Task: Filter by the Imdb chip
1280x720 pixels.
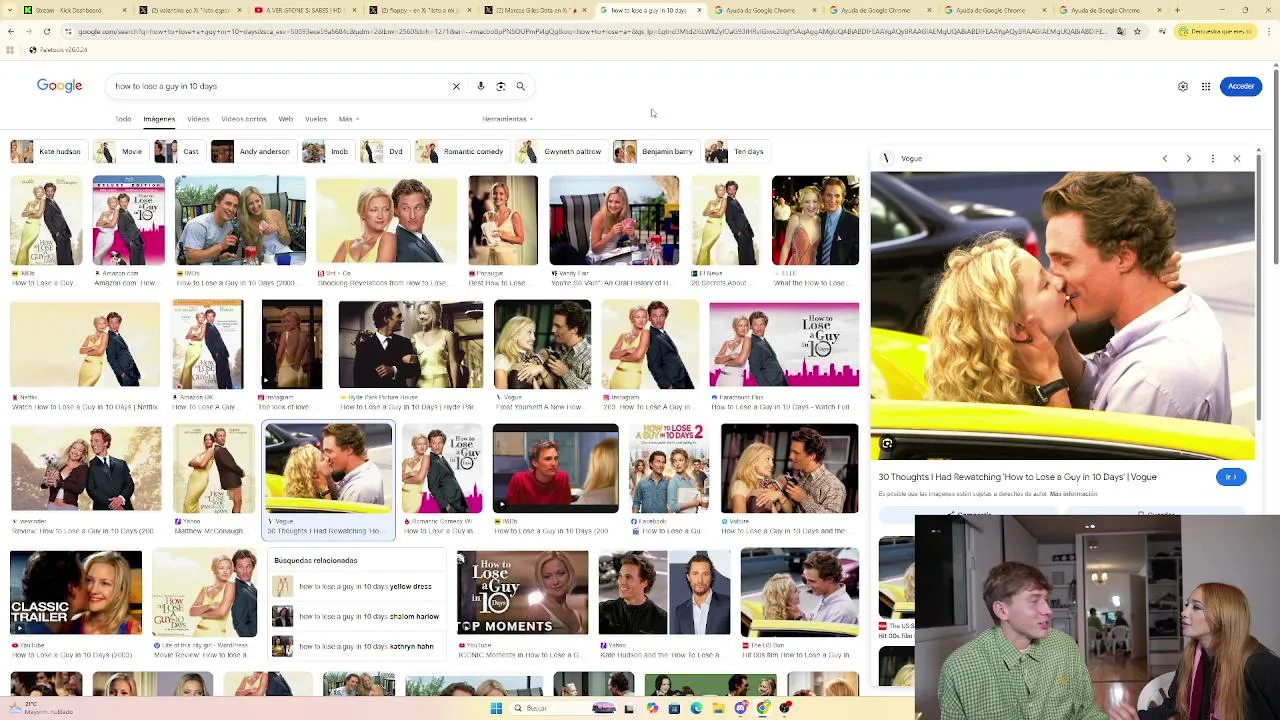Action: pos(326,152)
